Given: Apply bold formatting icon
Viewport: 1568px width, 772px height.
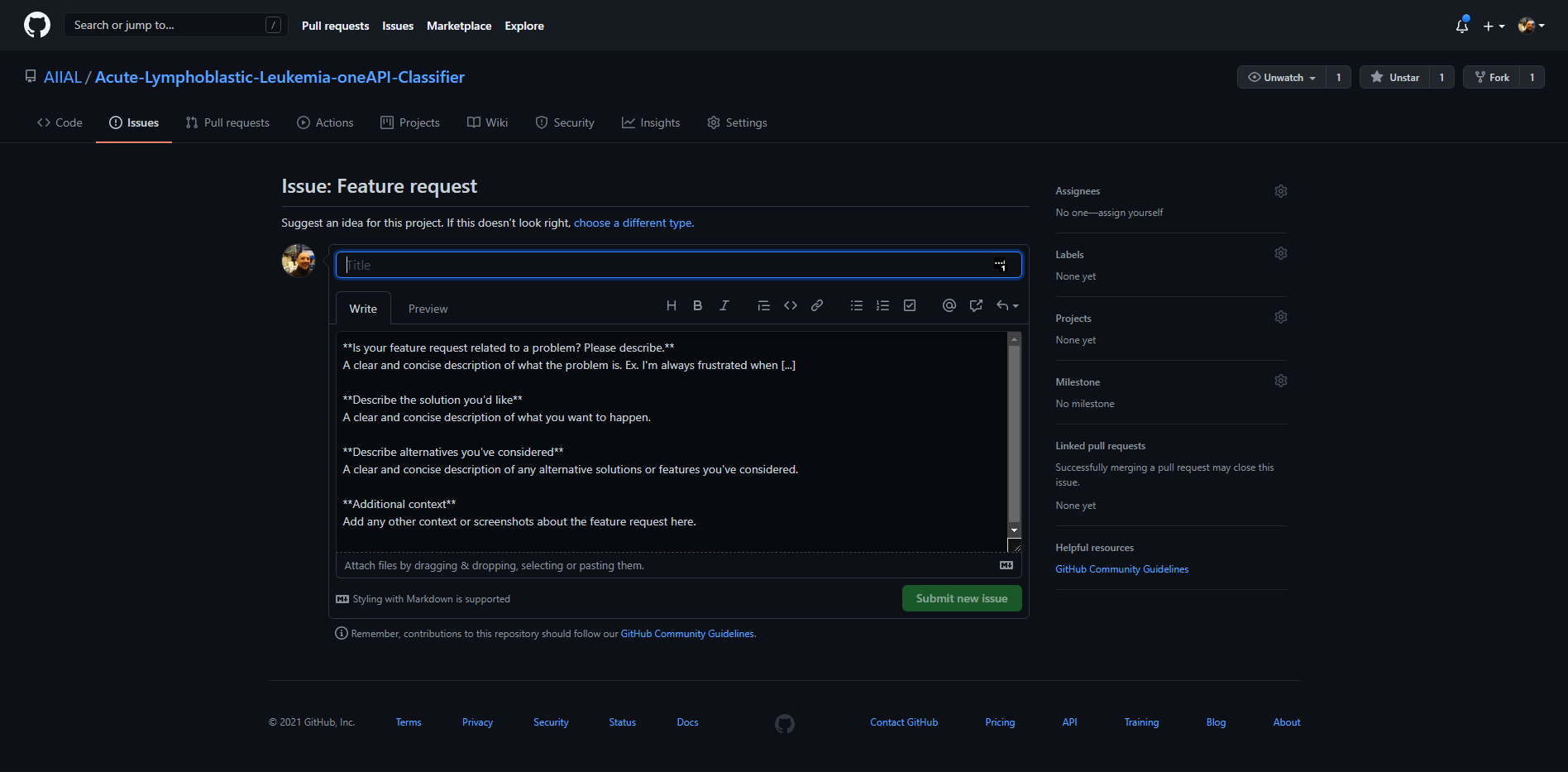Looking at the screenshot, I should [x=698, y=305].
